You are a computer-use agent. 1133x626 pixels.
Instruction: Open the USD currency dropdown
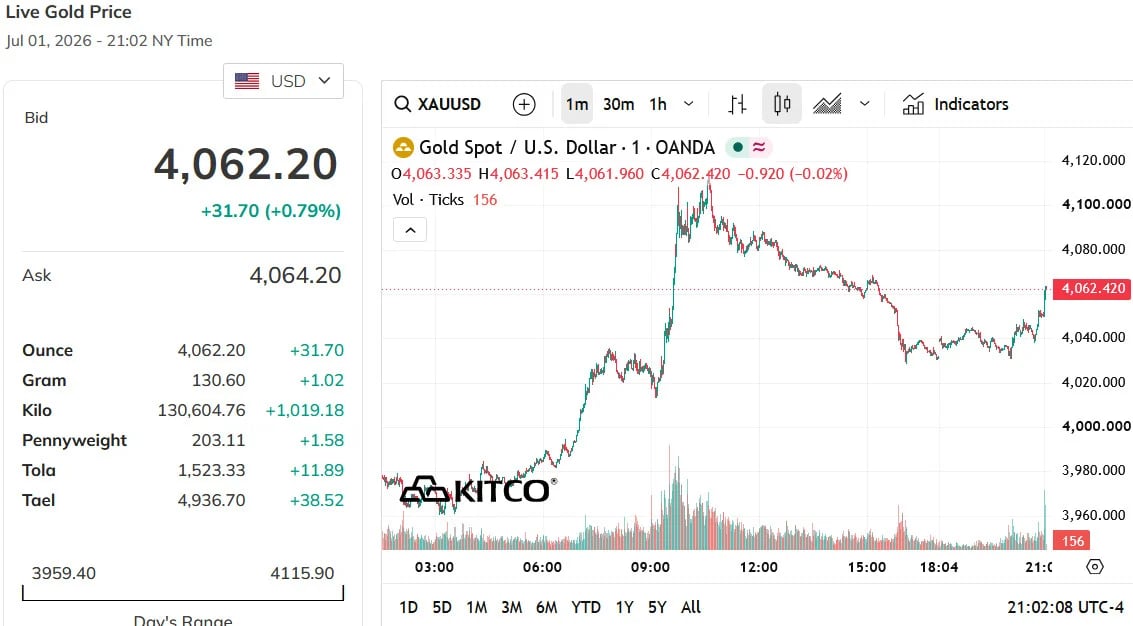[283, 81]
